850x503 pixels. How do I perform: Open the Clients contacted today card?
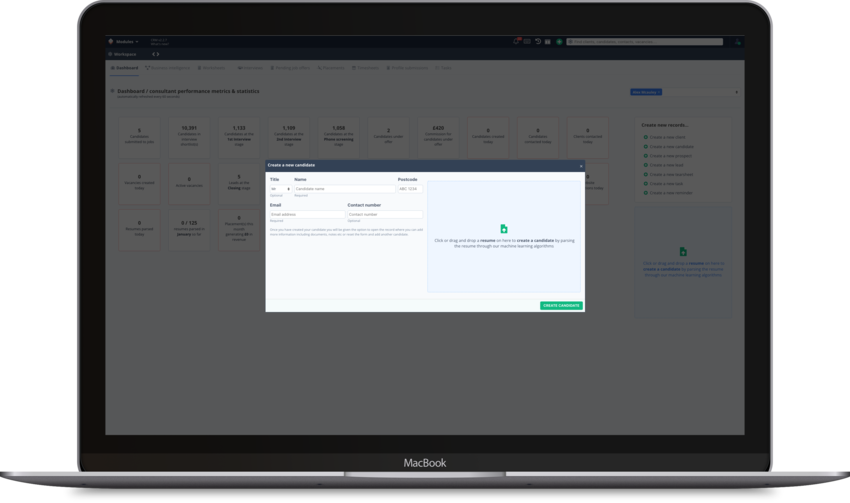588,138
